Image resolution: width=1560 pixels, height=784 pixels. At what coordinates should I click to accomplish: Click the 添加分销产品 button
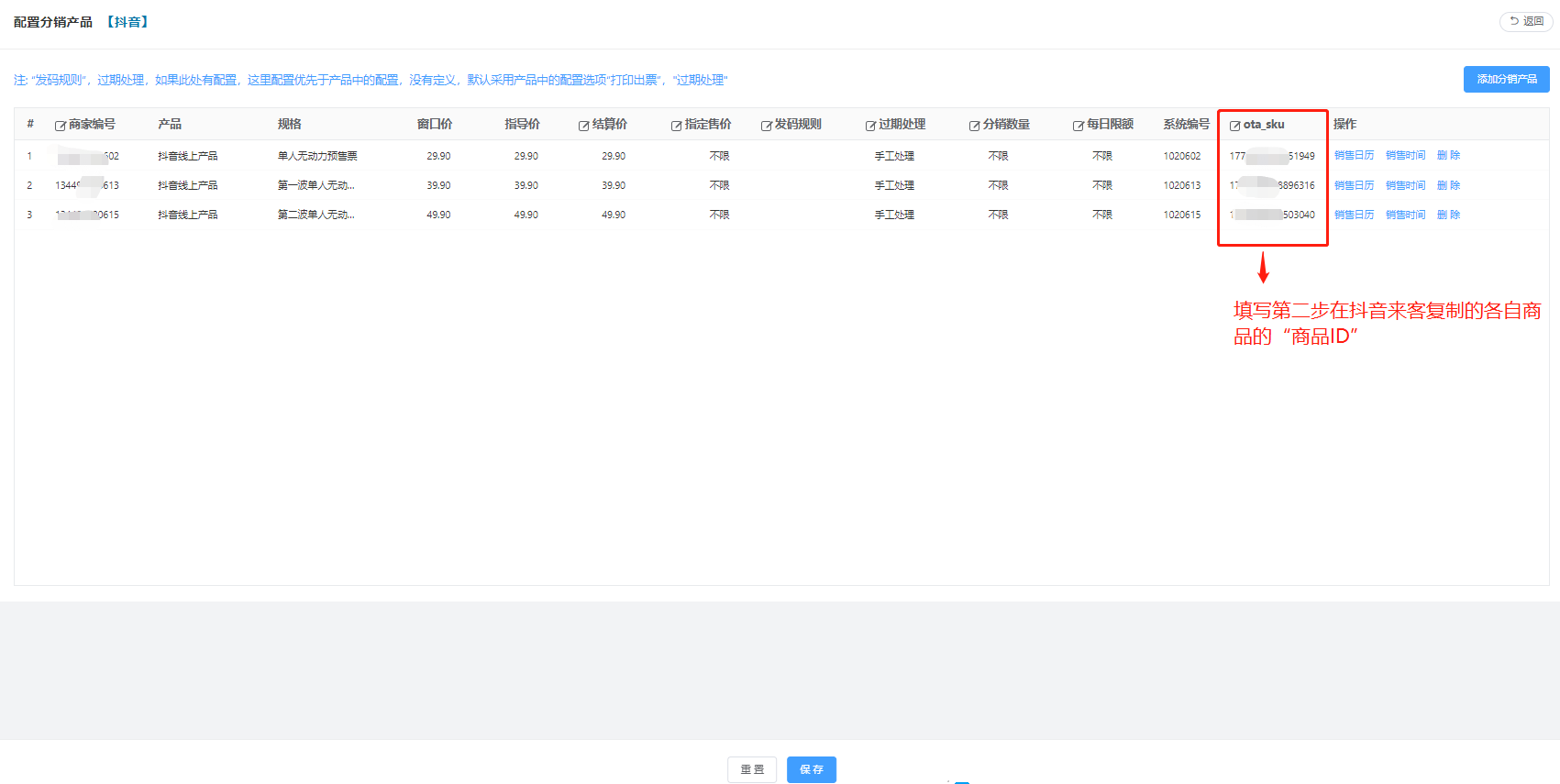1506,80
